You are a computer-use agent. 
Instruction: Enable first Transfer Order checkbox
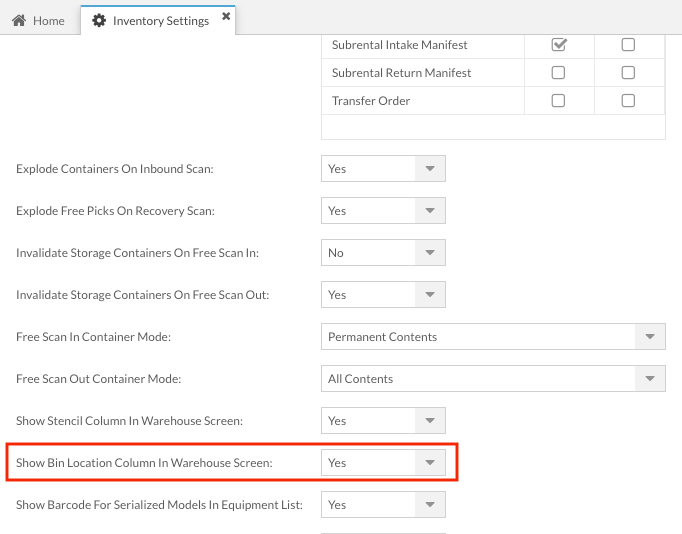559,101
